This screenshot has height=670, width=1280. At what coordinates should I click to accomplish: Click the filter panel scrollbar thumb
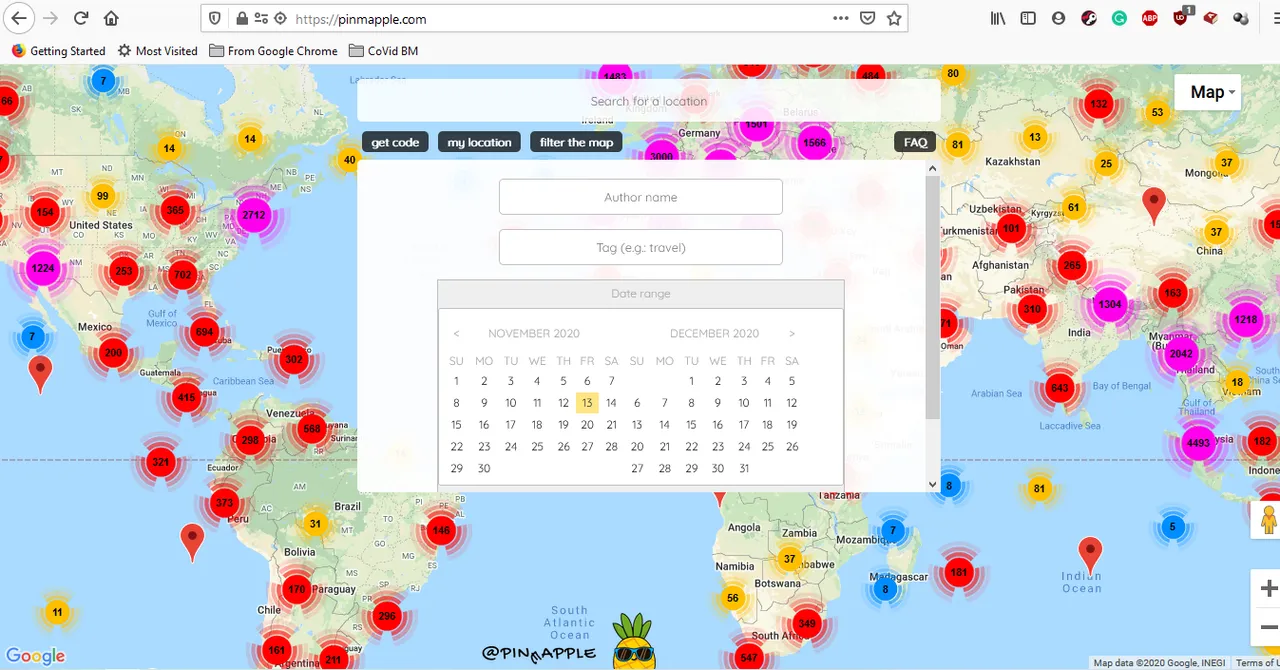click(x=932, y=298)
